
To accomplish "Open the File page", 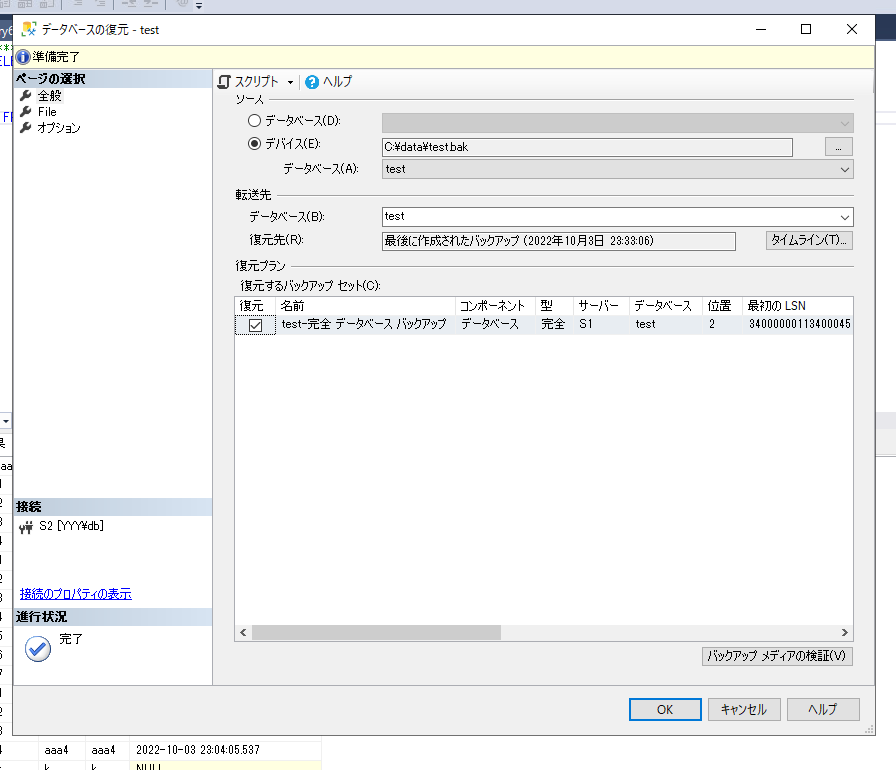I will pyautogui.click(x=47, y=111).
